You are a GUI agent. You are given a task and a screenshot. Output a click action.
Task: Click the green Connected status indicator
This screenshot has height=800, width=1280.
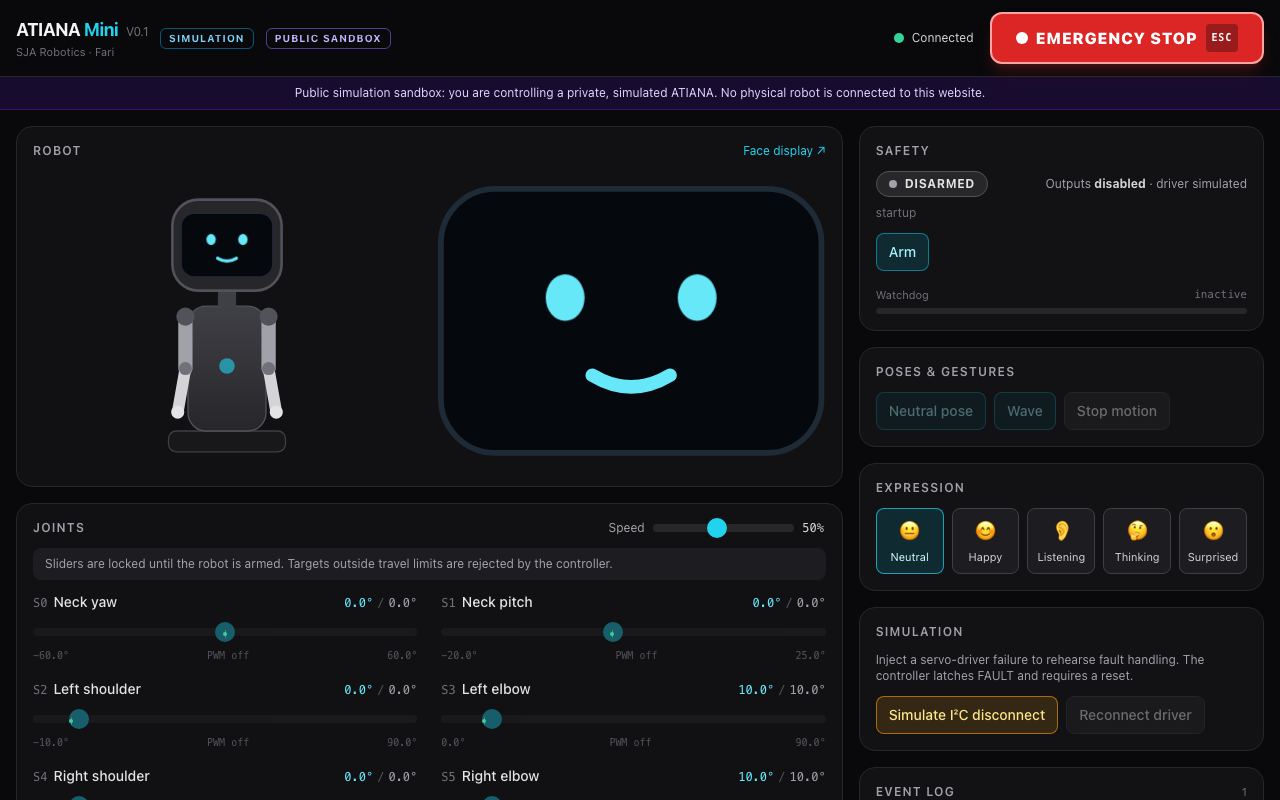(934, 38)
